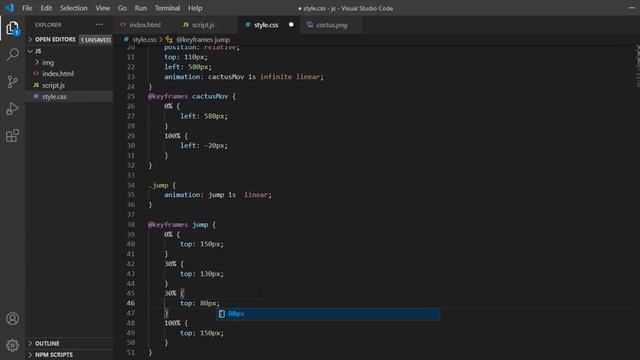Switch to the index.html tab
640x360 pixels.
pos(144,25)
